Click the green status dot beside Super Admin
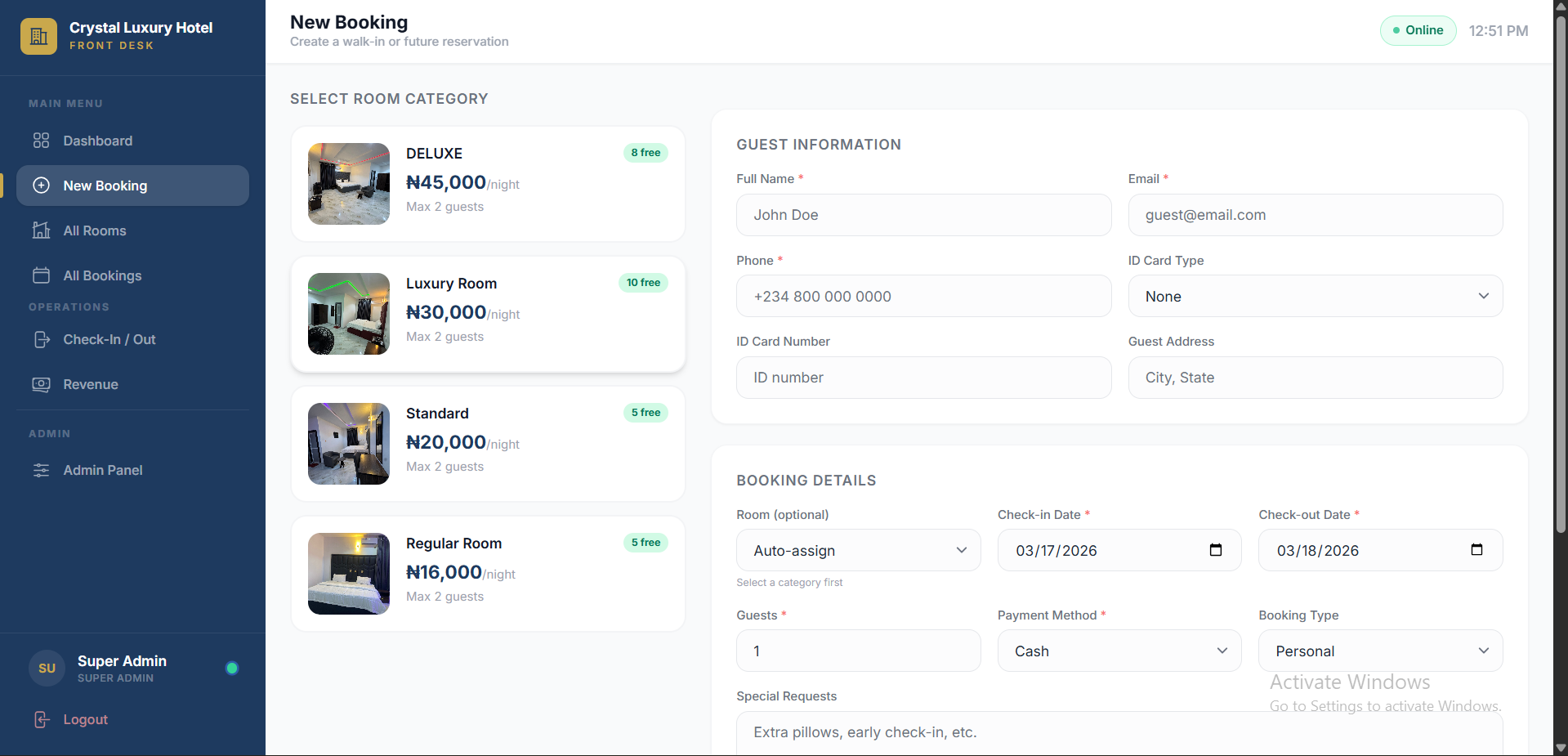Screen dimensions: 1568x756 [232, 668]
